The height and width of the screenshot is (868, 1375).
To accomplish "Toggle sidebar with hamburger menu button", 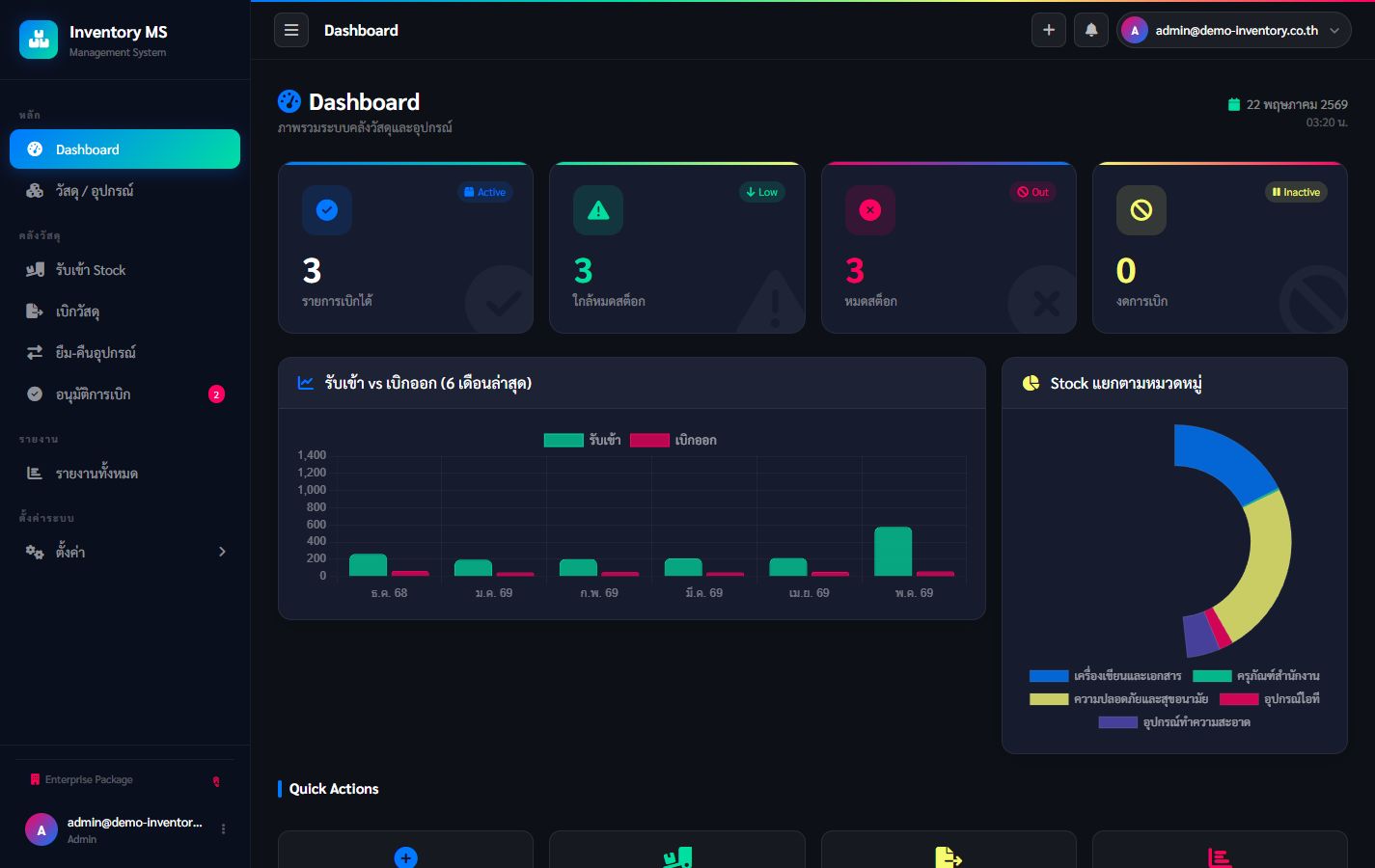I will 291,30.
